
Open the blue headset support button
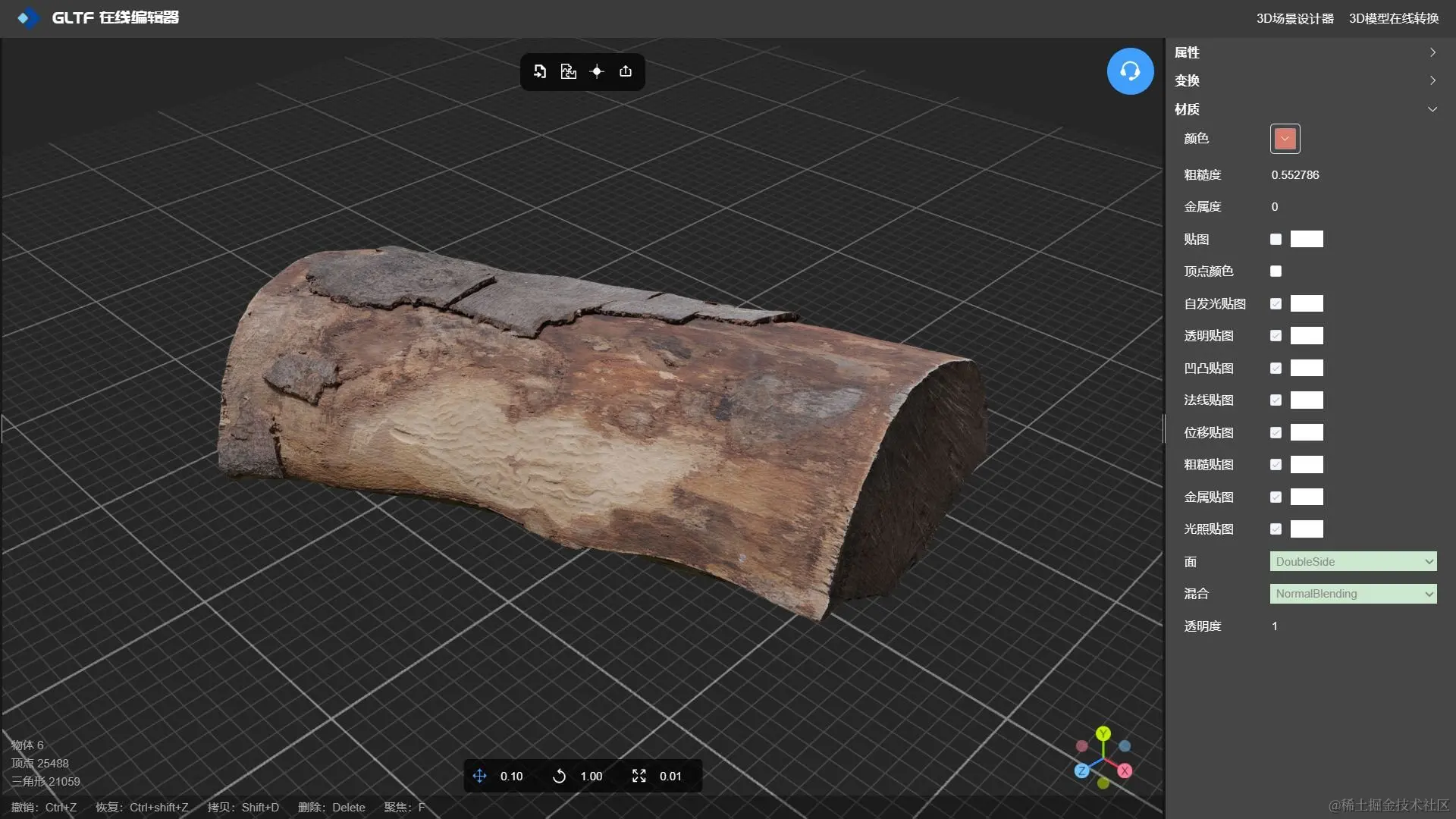(x=1130, y=71)
